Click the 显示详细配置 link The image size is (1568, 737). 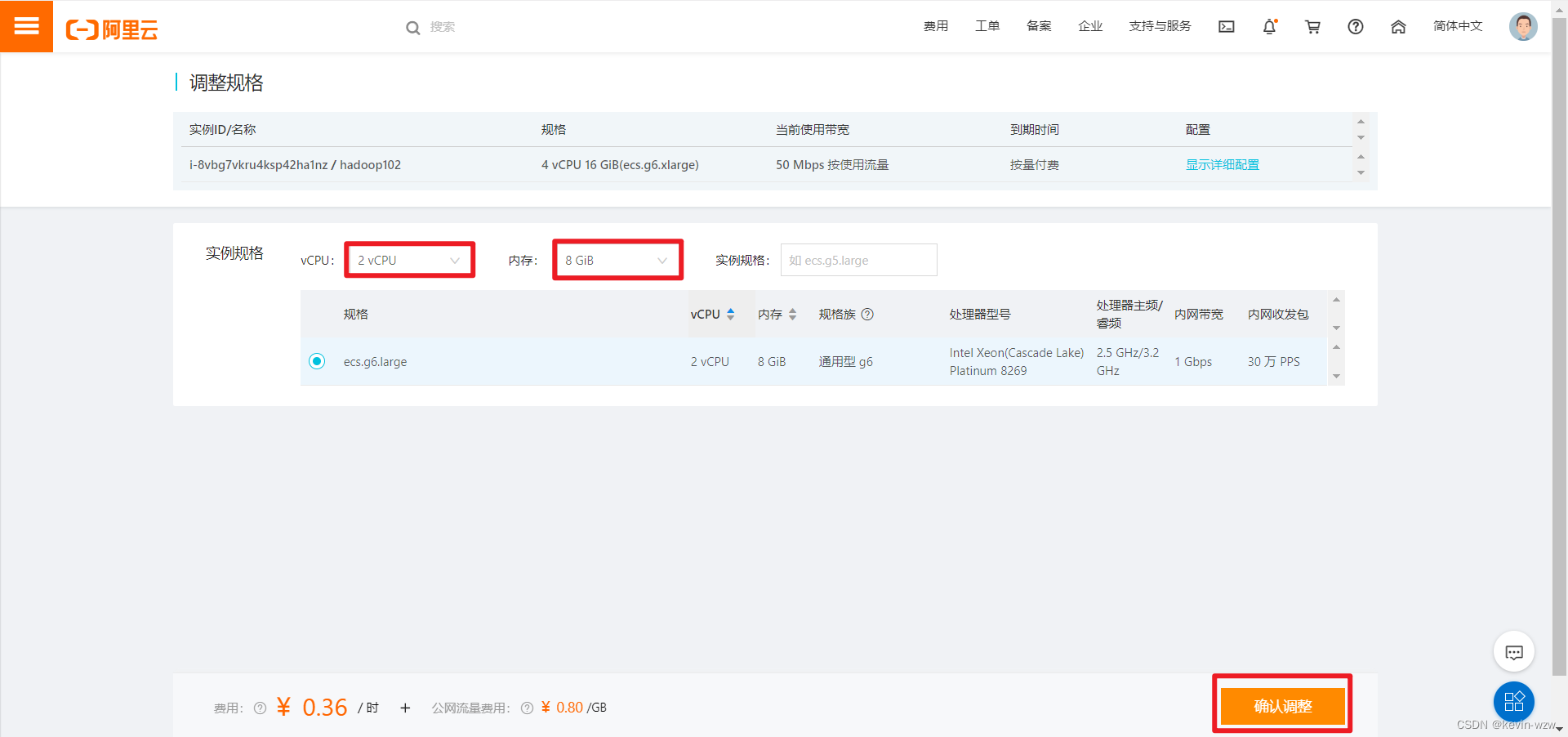(1223, 165)
